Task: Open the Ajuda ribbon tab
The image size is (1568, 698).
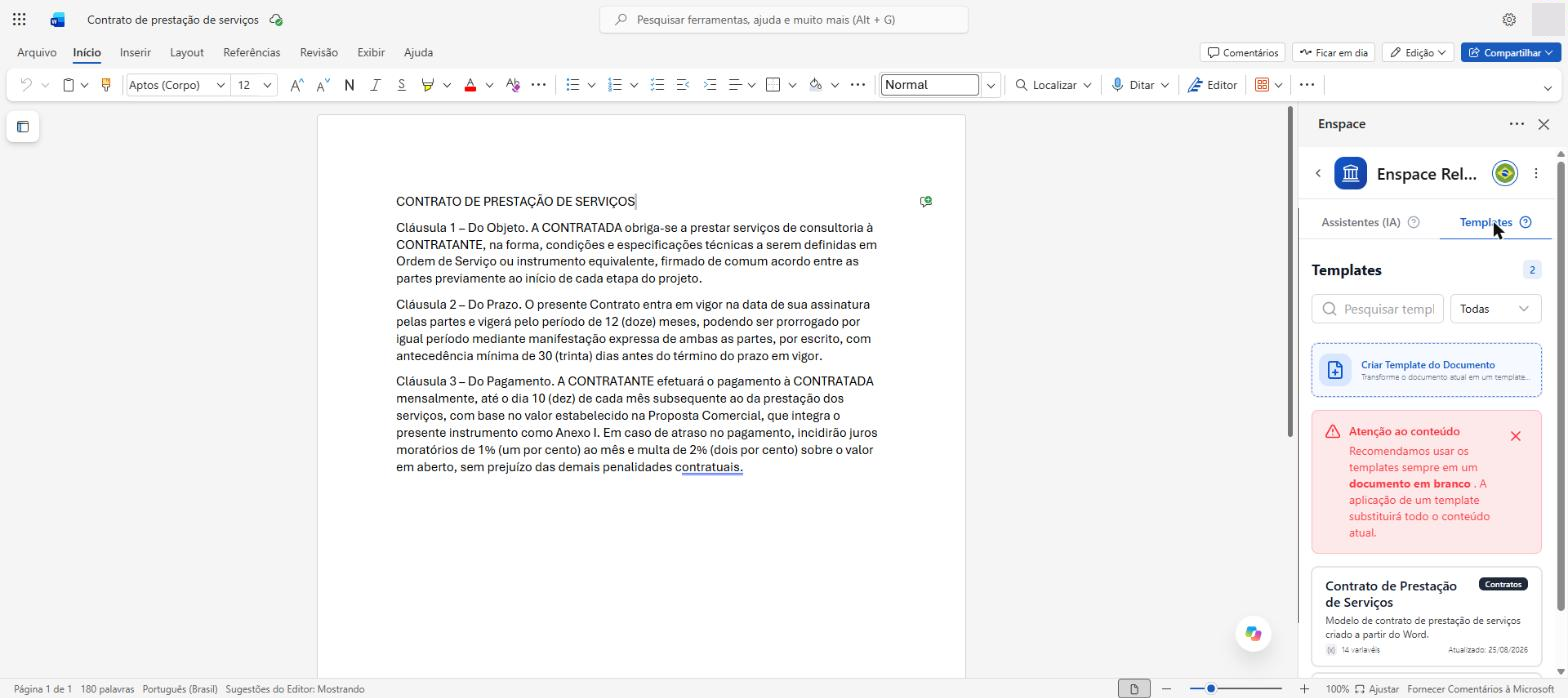Action: click(418, 52)
